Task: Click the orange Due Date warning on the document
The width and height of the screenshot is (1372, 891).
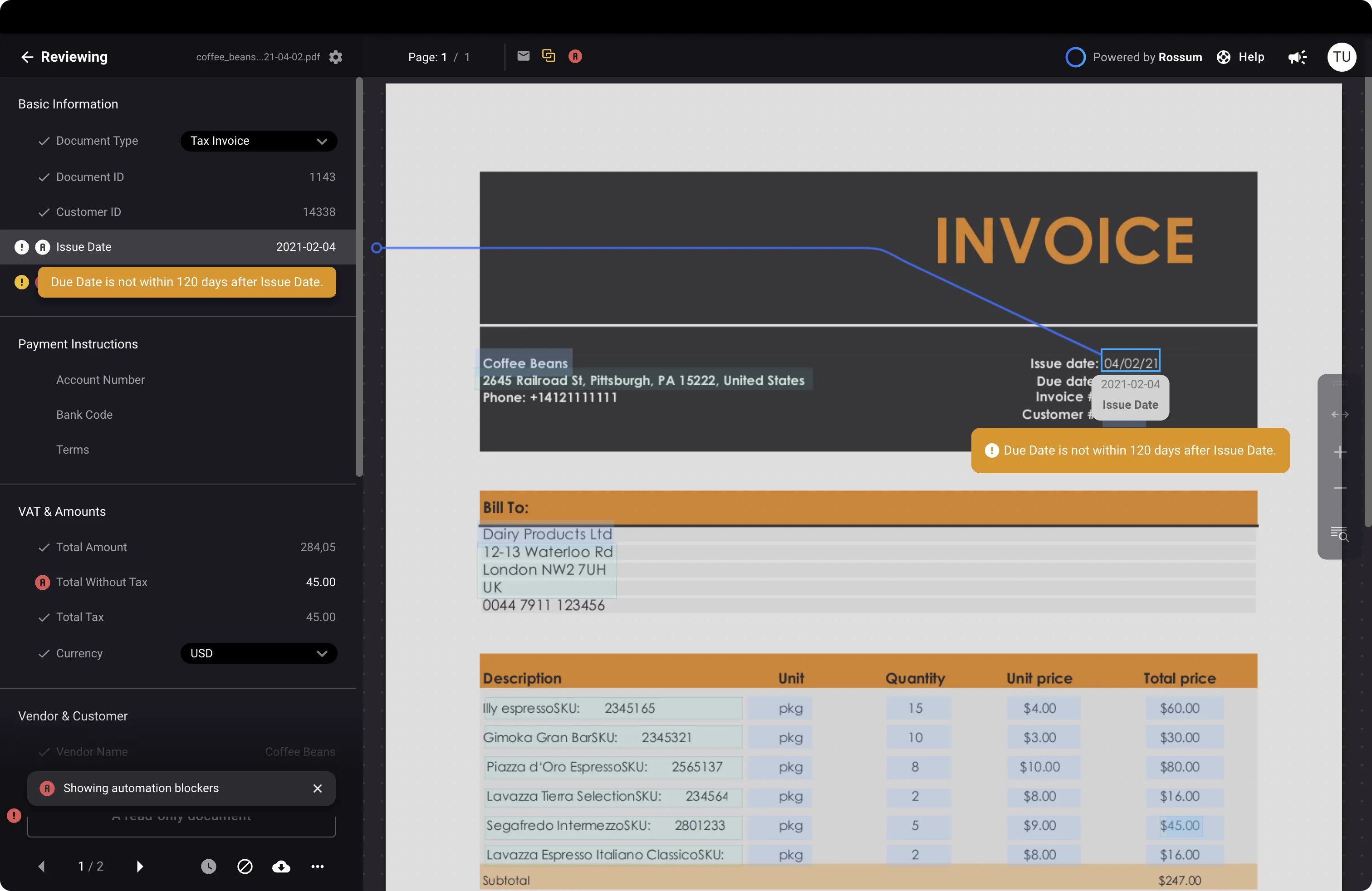Action: (1130, 450)
